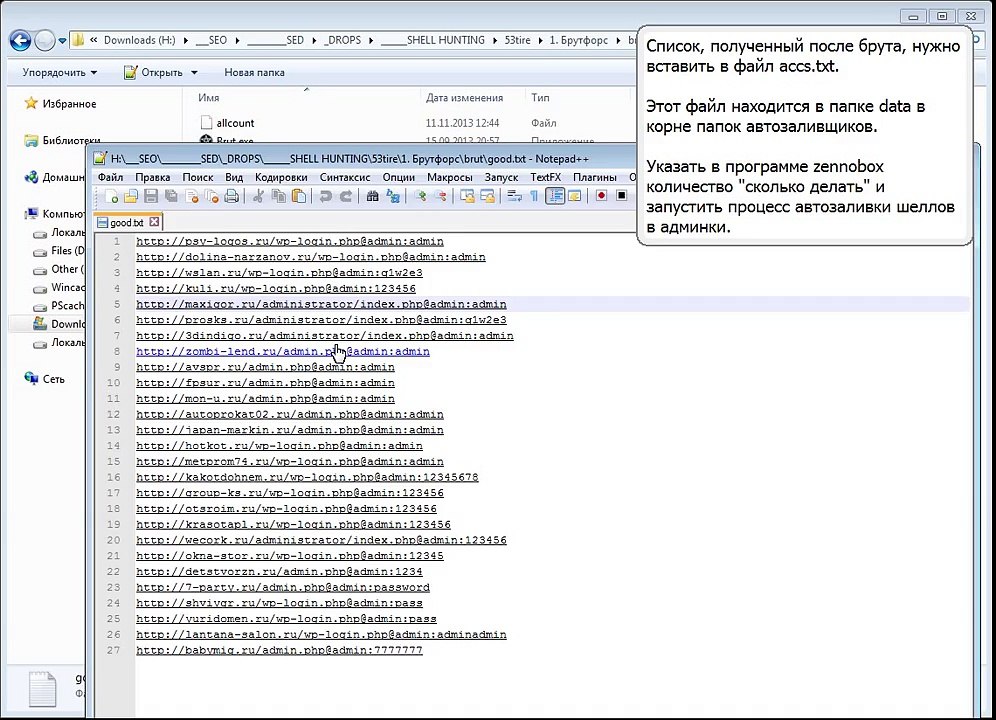
Task: Redo the edit via toolbar
Action: (346, 196)
